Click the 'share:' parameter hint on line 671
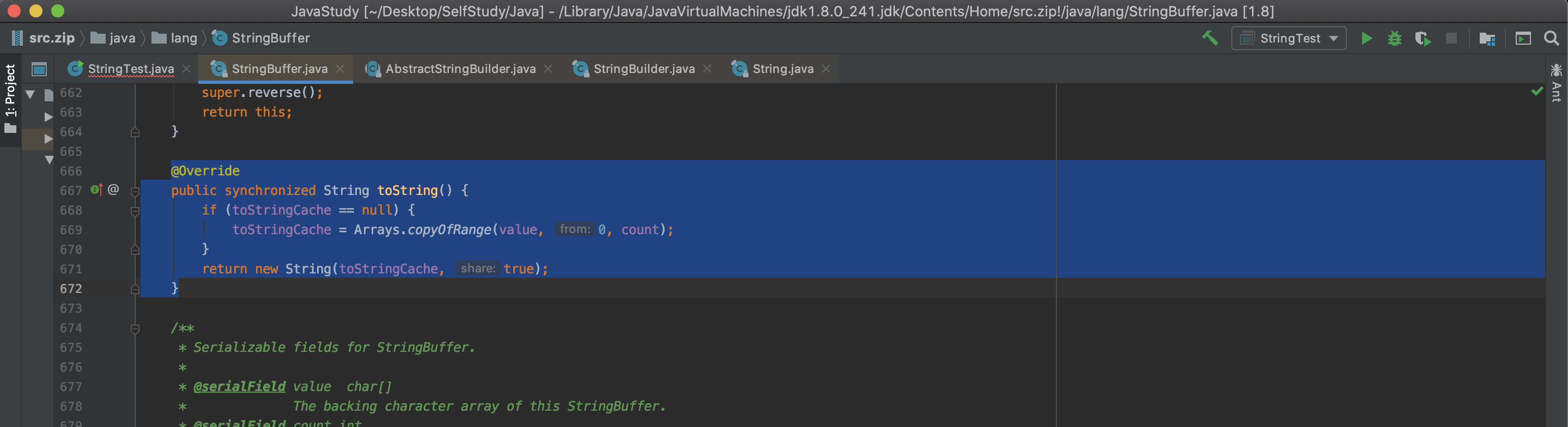The width and height of the screenshot is (1568, 427). click(x=478, y=269)
